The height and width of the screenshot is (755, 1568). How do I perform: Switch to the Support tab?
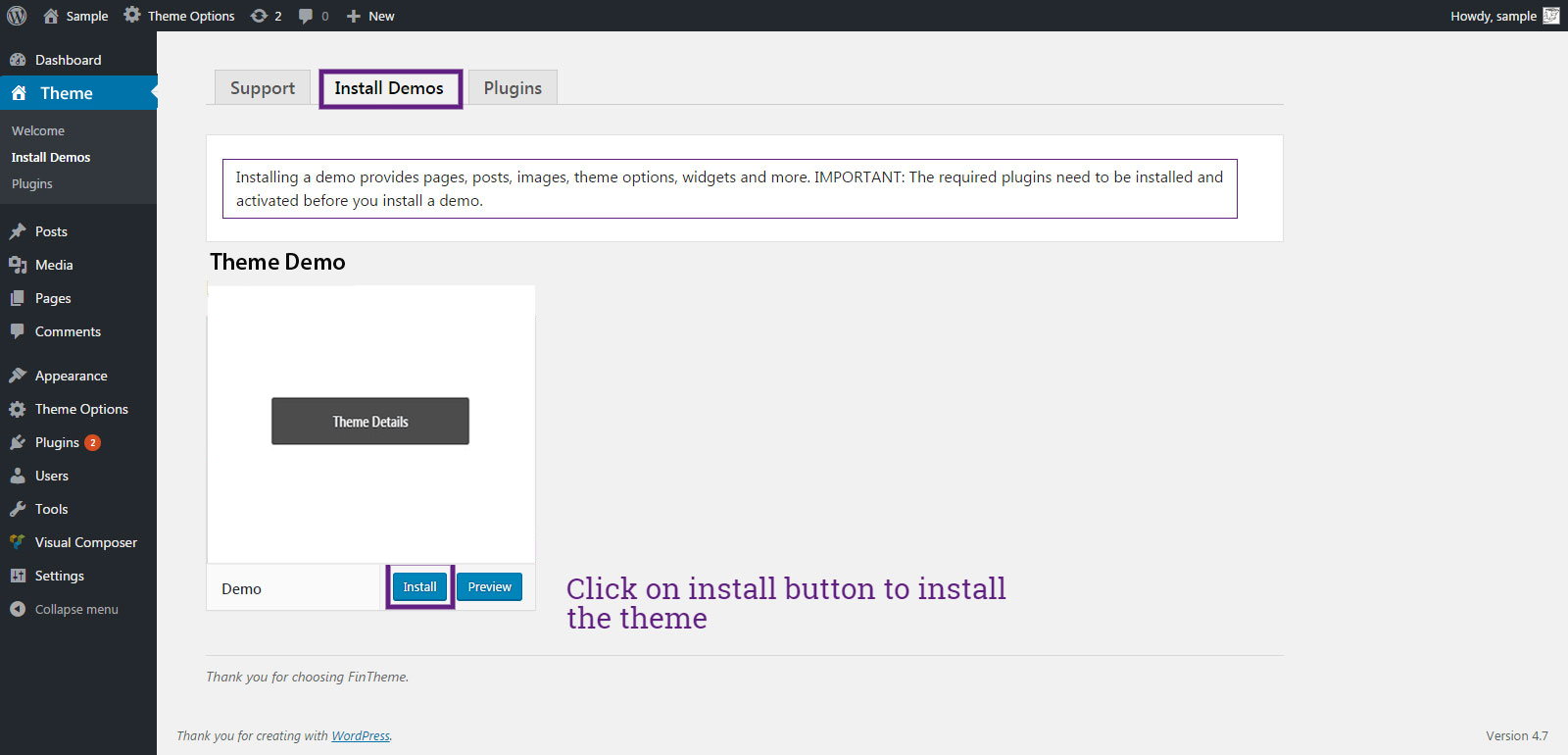(262, 88)
